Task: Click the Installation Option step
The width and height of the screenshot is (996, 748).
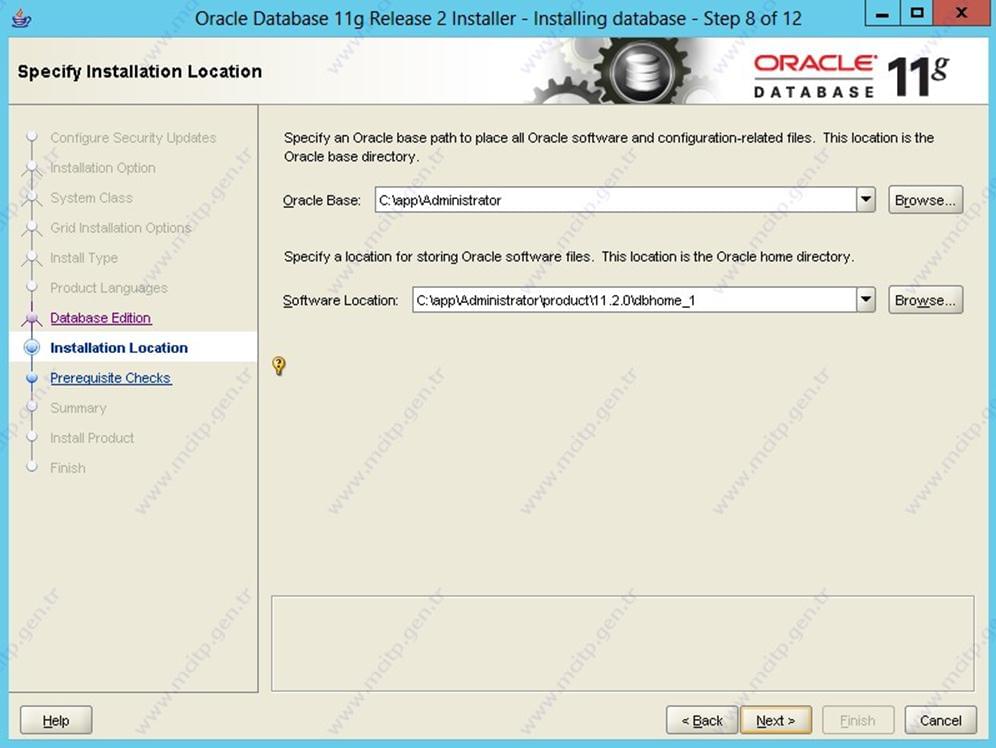Action: click(103, 168)
